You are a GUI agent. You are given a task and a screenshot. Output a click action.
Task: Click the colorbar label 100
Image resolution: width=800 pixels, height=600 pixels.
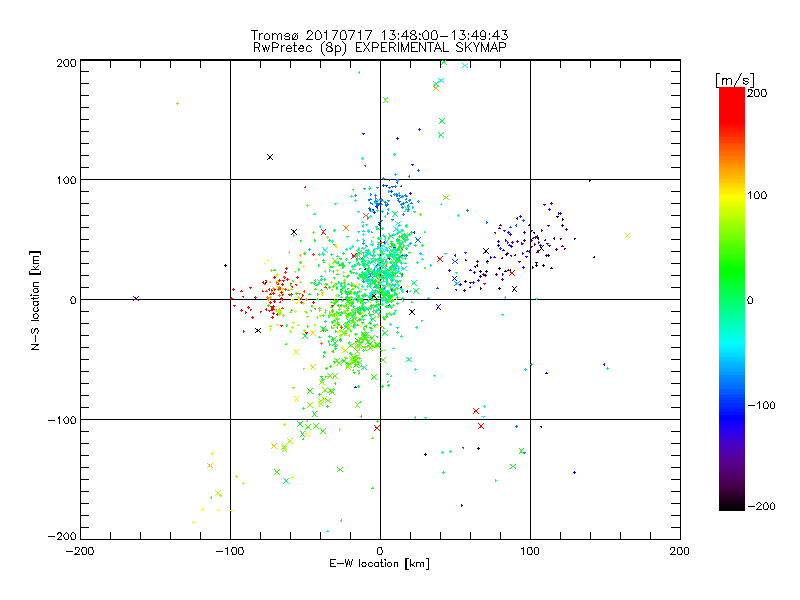757,195
